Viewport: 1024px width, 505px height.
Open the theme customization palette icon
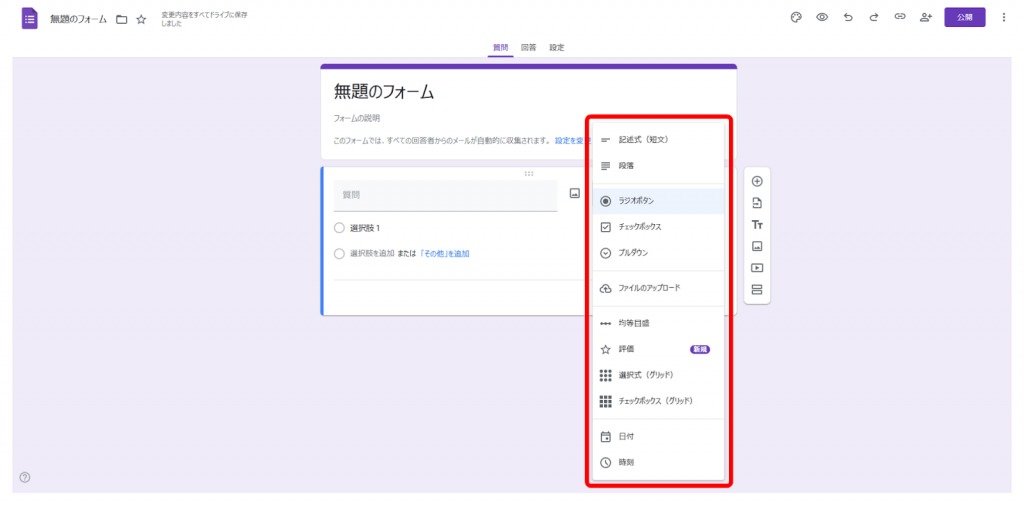point(796,18)
